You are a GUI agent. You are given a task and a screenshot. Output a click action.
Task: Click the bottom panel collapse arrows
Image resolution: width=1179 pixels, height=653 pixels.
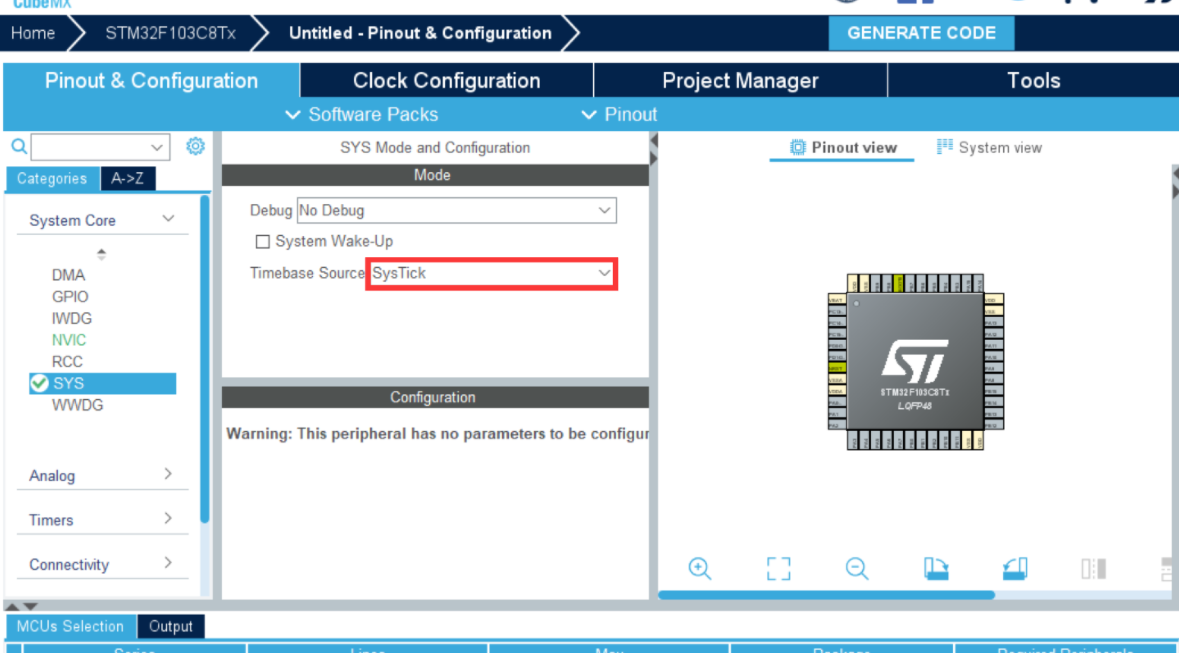(x=21, y=606)
